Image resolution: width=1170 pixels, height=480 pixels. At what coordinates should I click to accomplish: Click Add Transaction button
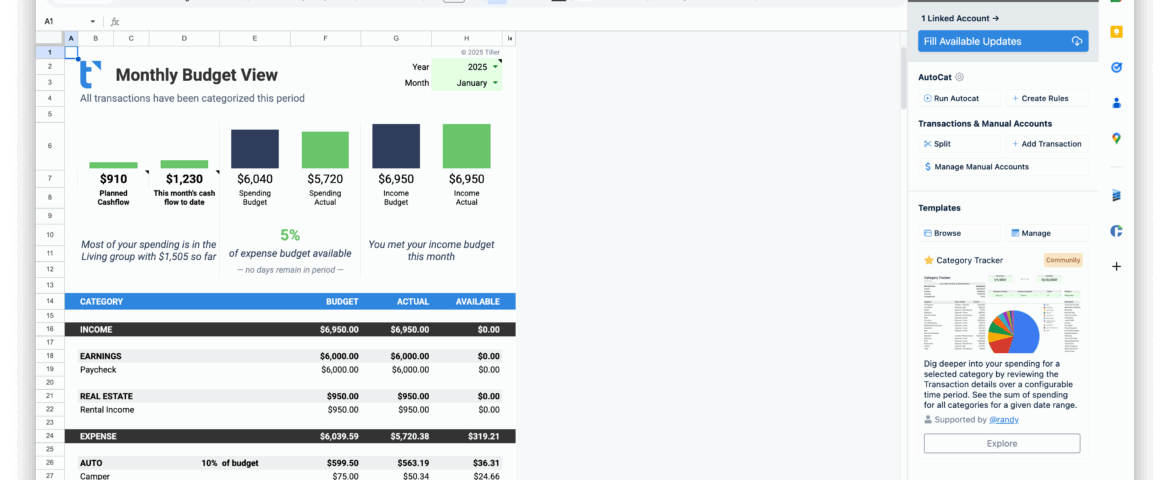coord(1045,144)
